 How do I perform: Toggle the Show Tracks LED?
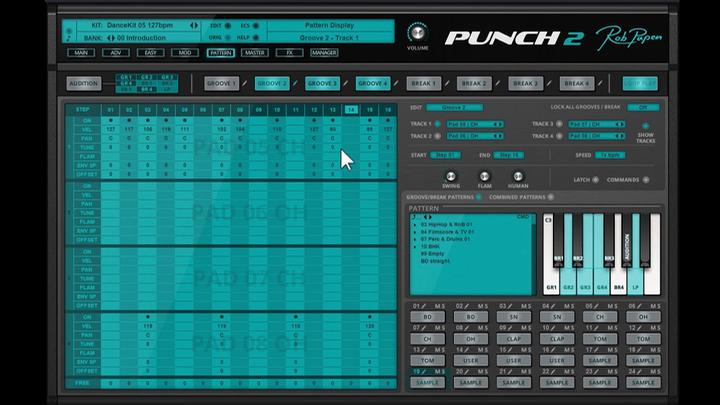(x=646, y=126)
